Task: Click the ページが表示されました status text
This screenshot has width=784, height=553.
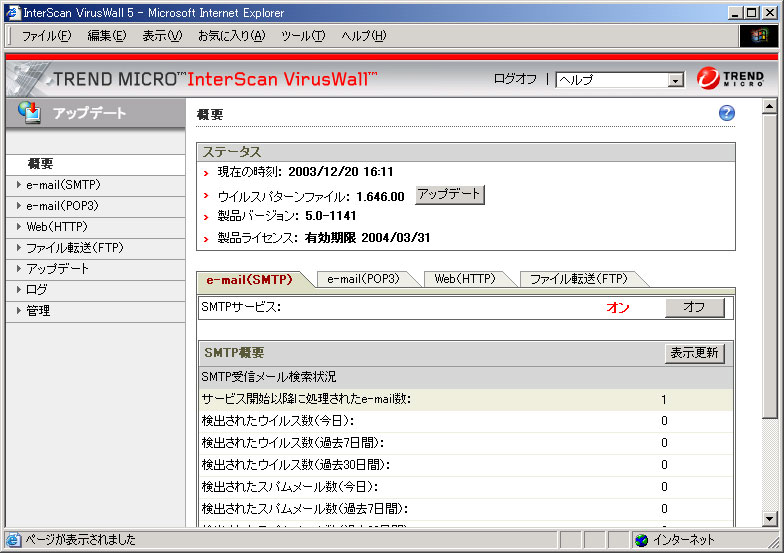Action: [x=80, y=540]
